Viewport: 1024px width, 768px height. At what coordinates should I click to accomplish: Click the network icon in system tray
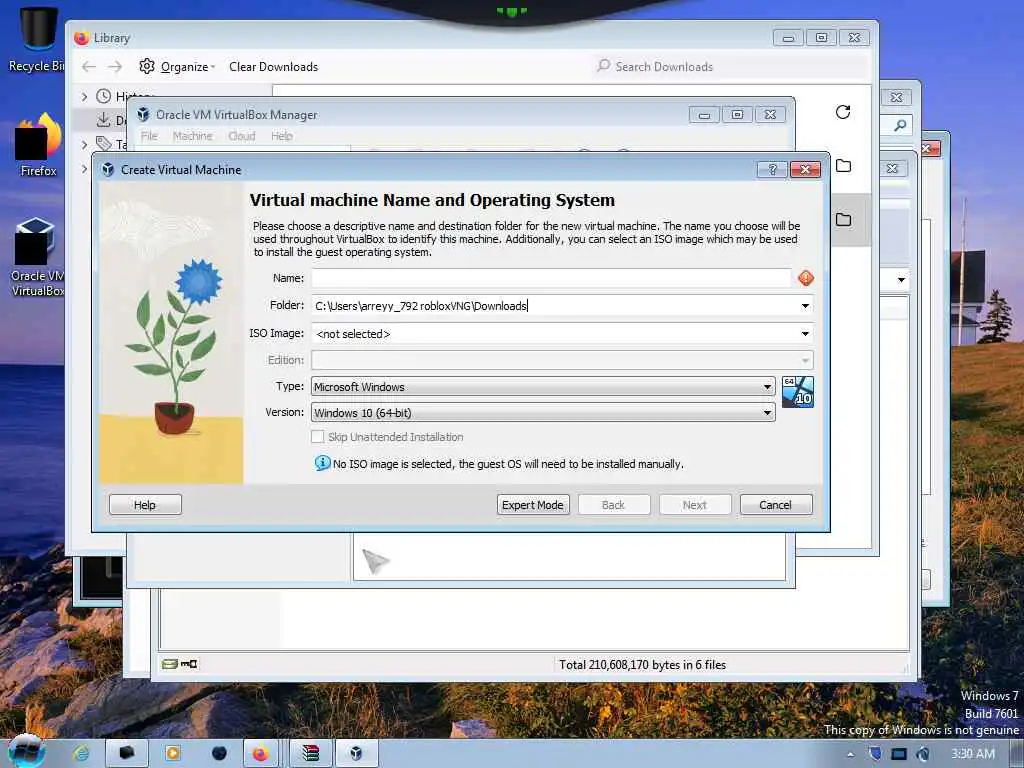[899, 754]
